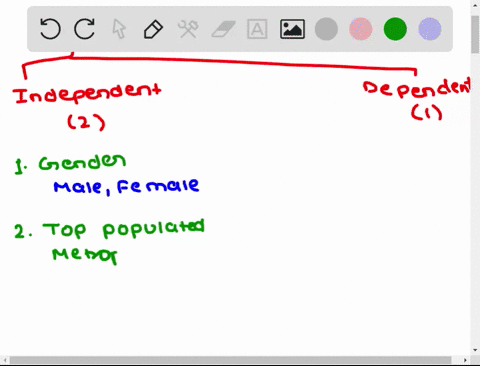
Task: Choose the lavender color swatch
Action: coord(430,29)
